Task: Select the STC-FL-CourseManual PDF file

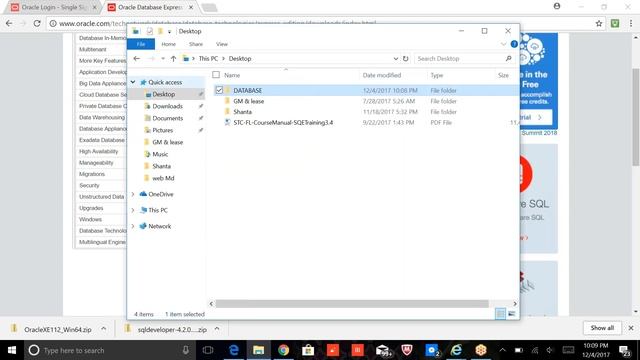Action: [x=283, y=122]
